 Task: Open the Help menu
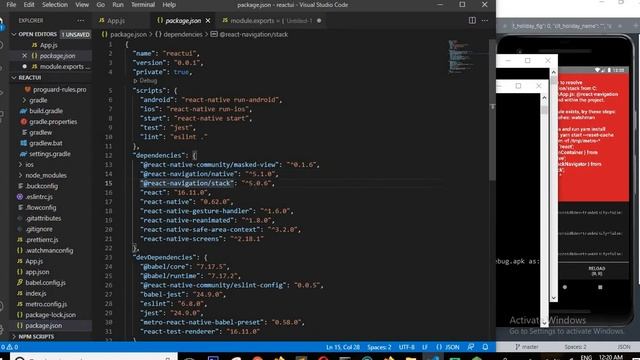click(169, 5)
